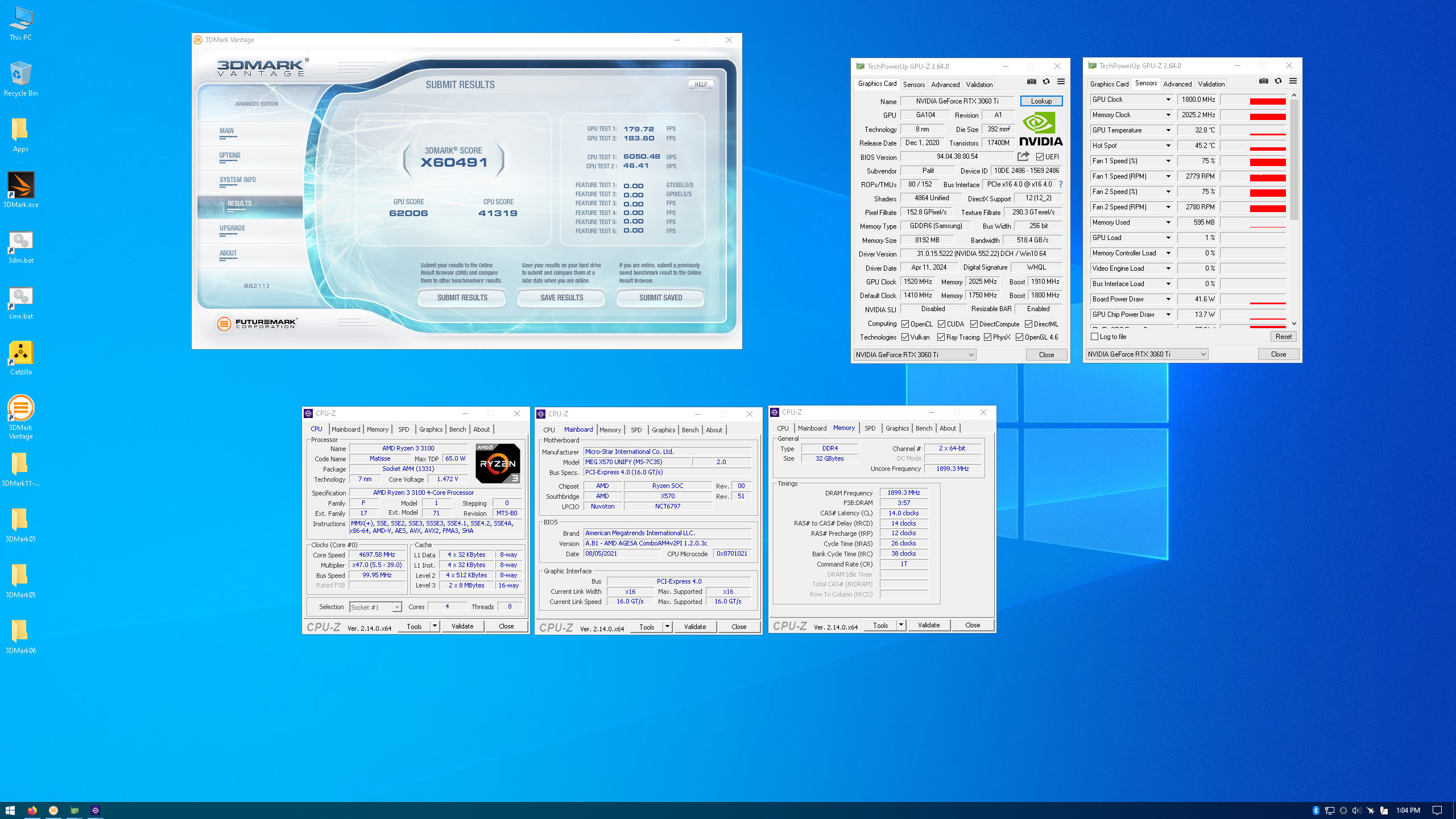Click the HELP button in 3DMark Vantage
Image resolution: width=1456 pixels, height=819 pixels.
(x=701, y=84)
